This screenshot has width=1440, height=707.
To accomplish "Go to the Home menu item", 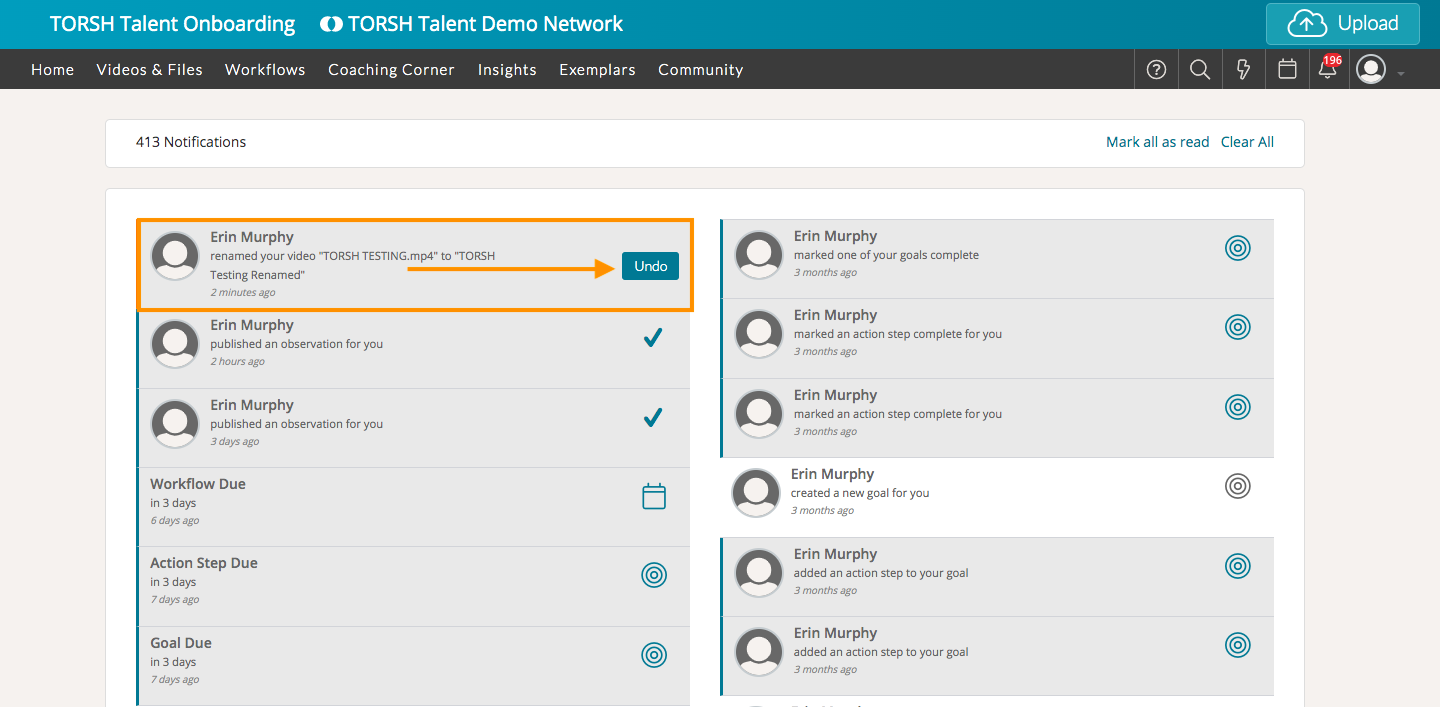I will pyautogui.click(x=53, y=70).
